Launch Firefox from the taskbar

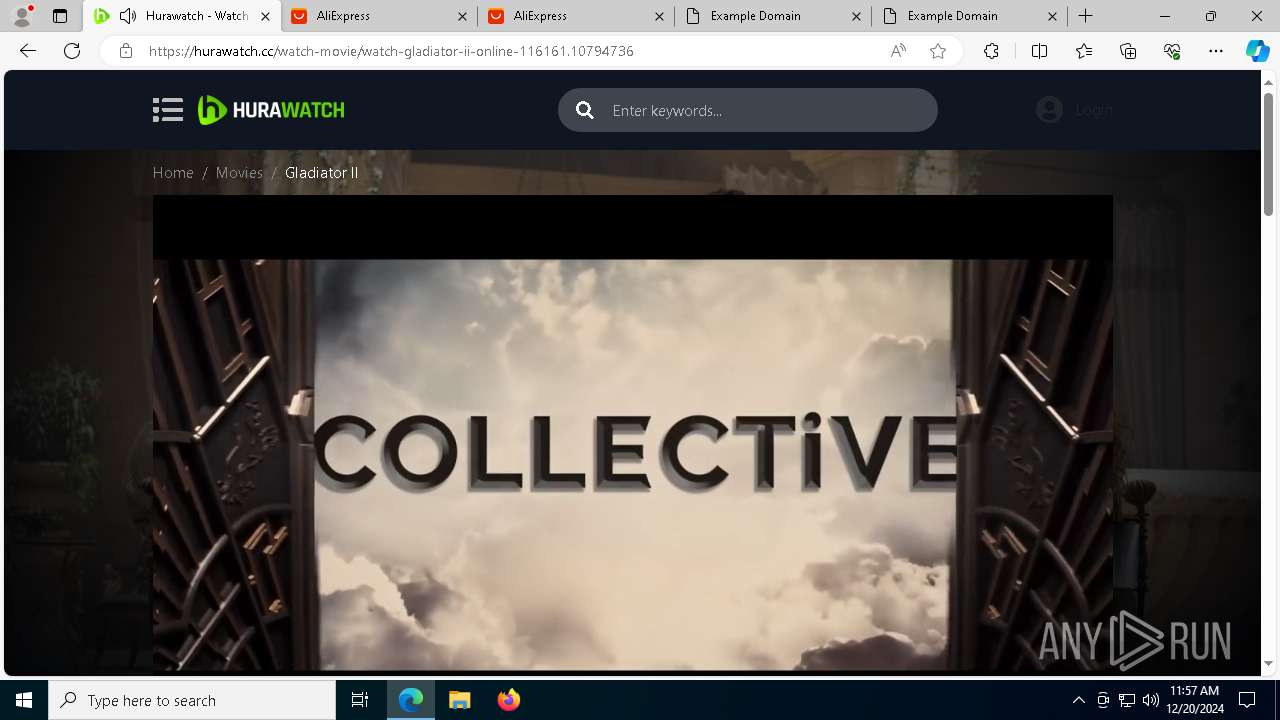508,700
